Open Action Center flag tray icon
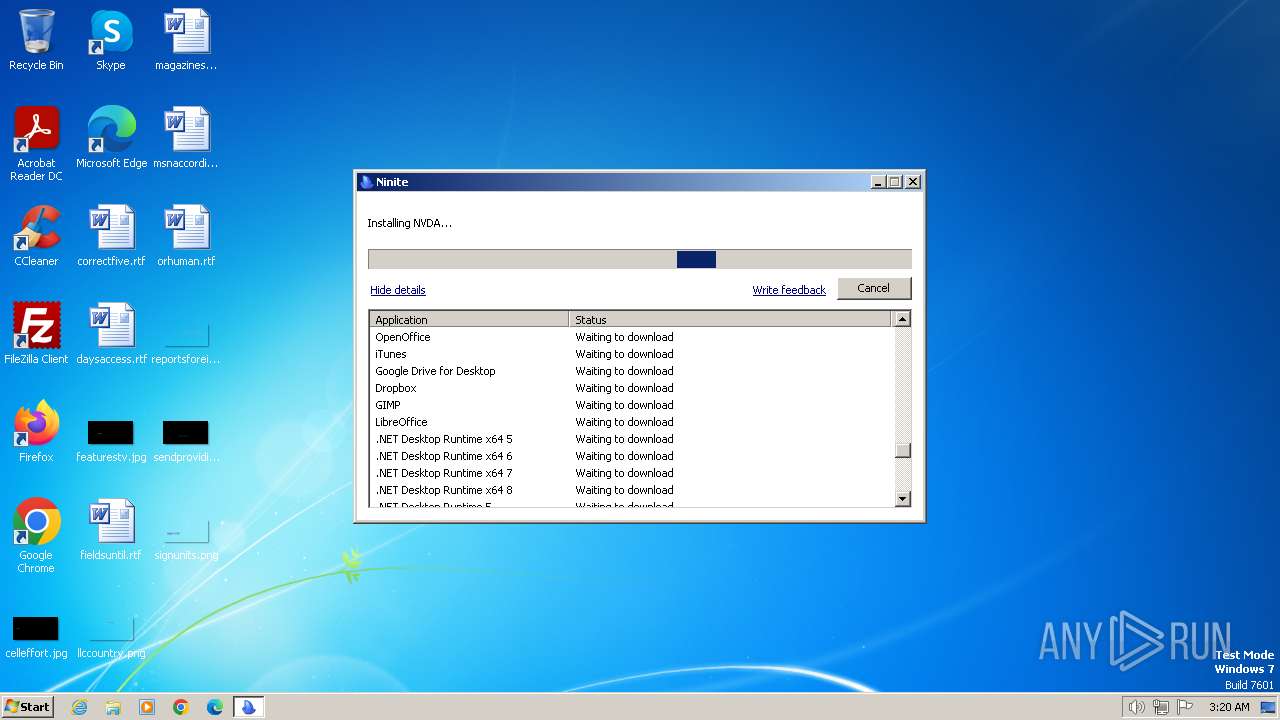Screen dimensions: 1280x720 point(1186,707)
